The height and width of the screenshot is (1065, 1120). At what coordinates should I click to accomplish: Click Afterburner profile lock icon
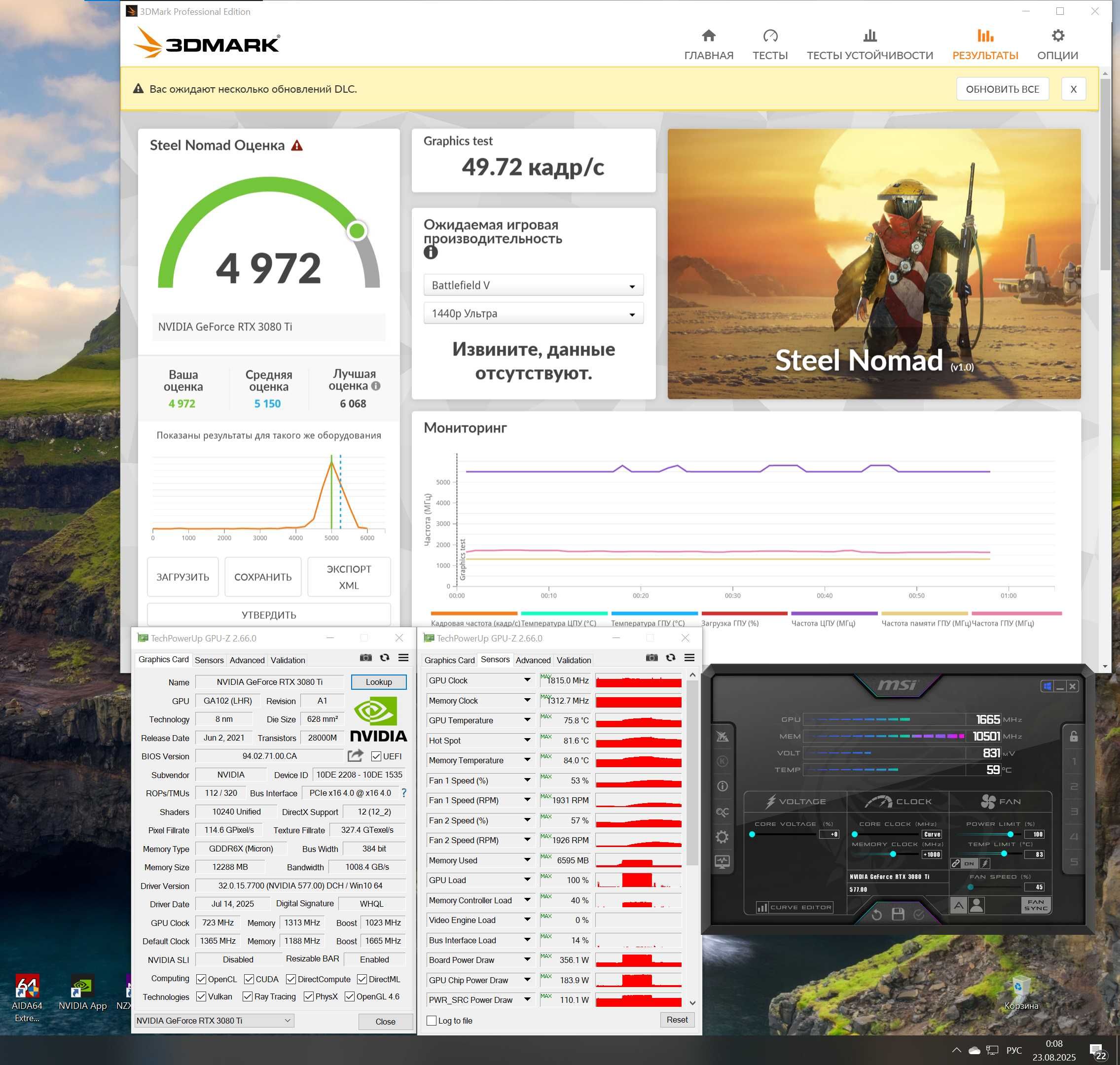tap(1074, 736)
